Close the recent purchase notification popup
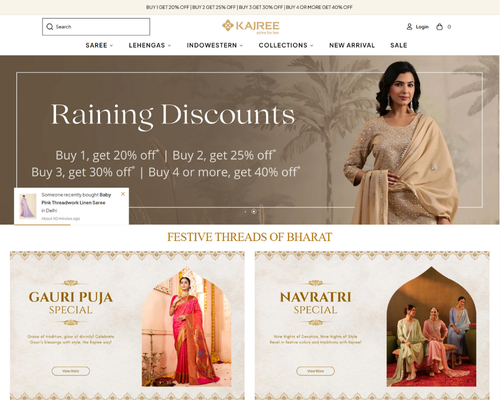Screen dimensions: 500x400 pyautogui.click(x=123, y=194)
